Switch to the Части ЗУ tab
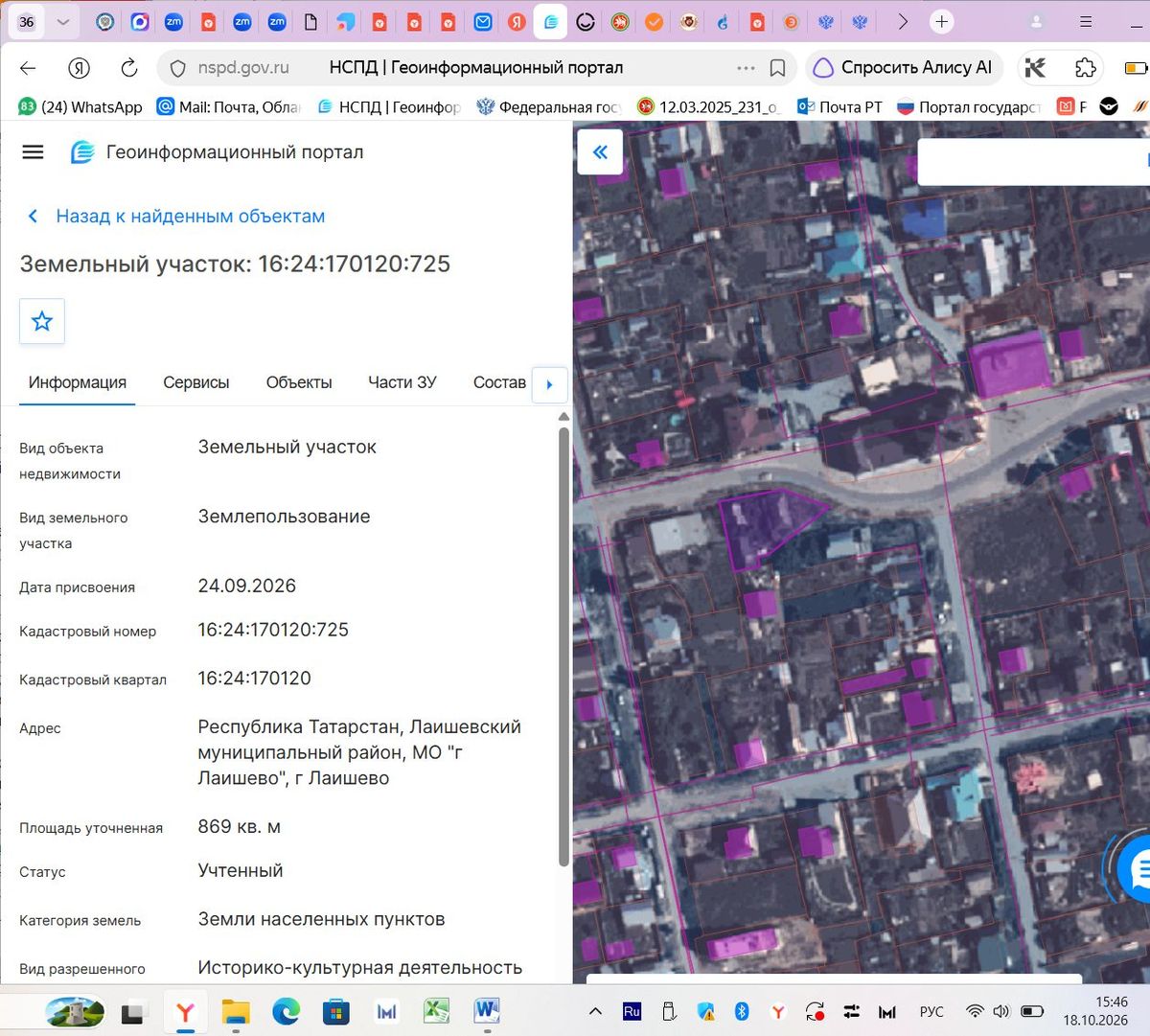This screenshot has height=1036, width=1150. pos(402,382)
